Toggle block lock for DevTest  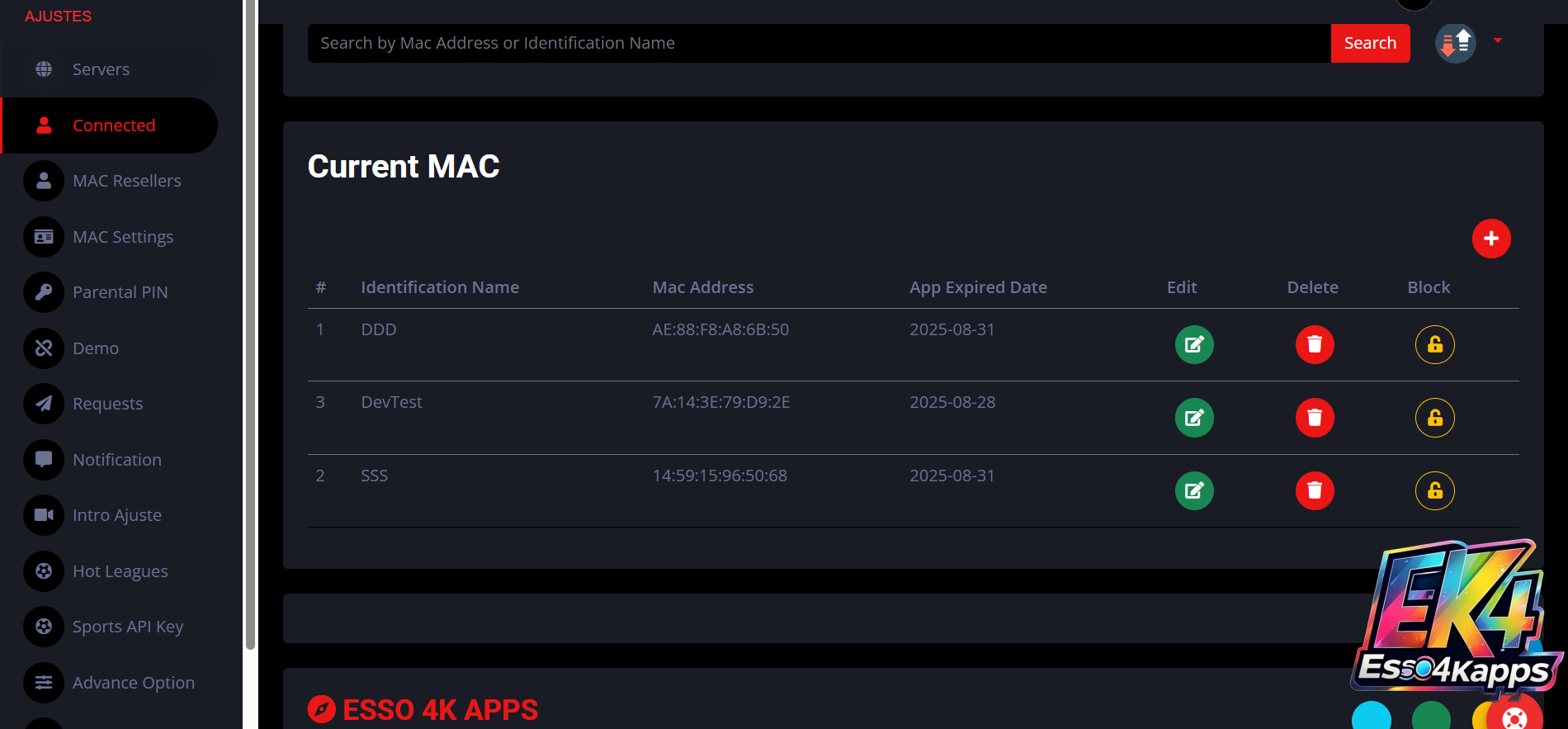click(x=1434, y=418)
